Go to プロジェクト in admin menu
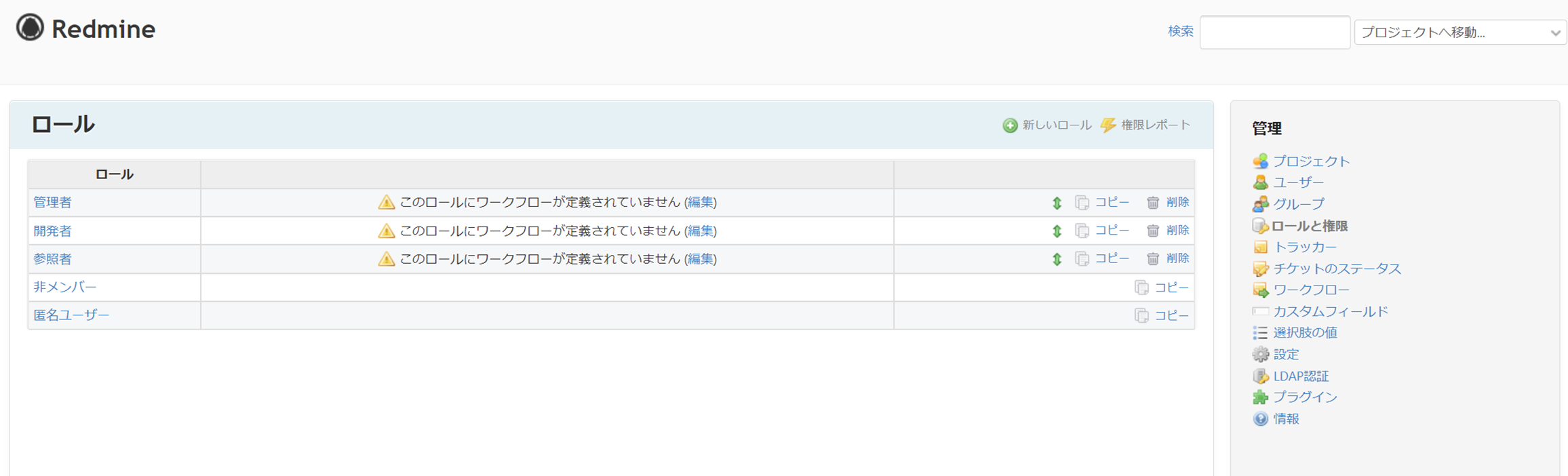Image resolution: width=1568 pixels, height=476 pixels. [x=1312, y=161]
